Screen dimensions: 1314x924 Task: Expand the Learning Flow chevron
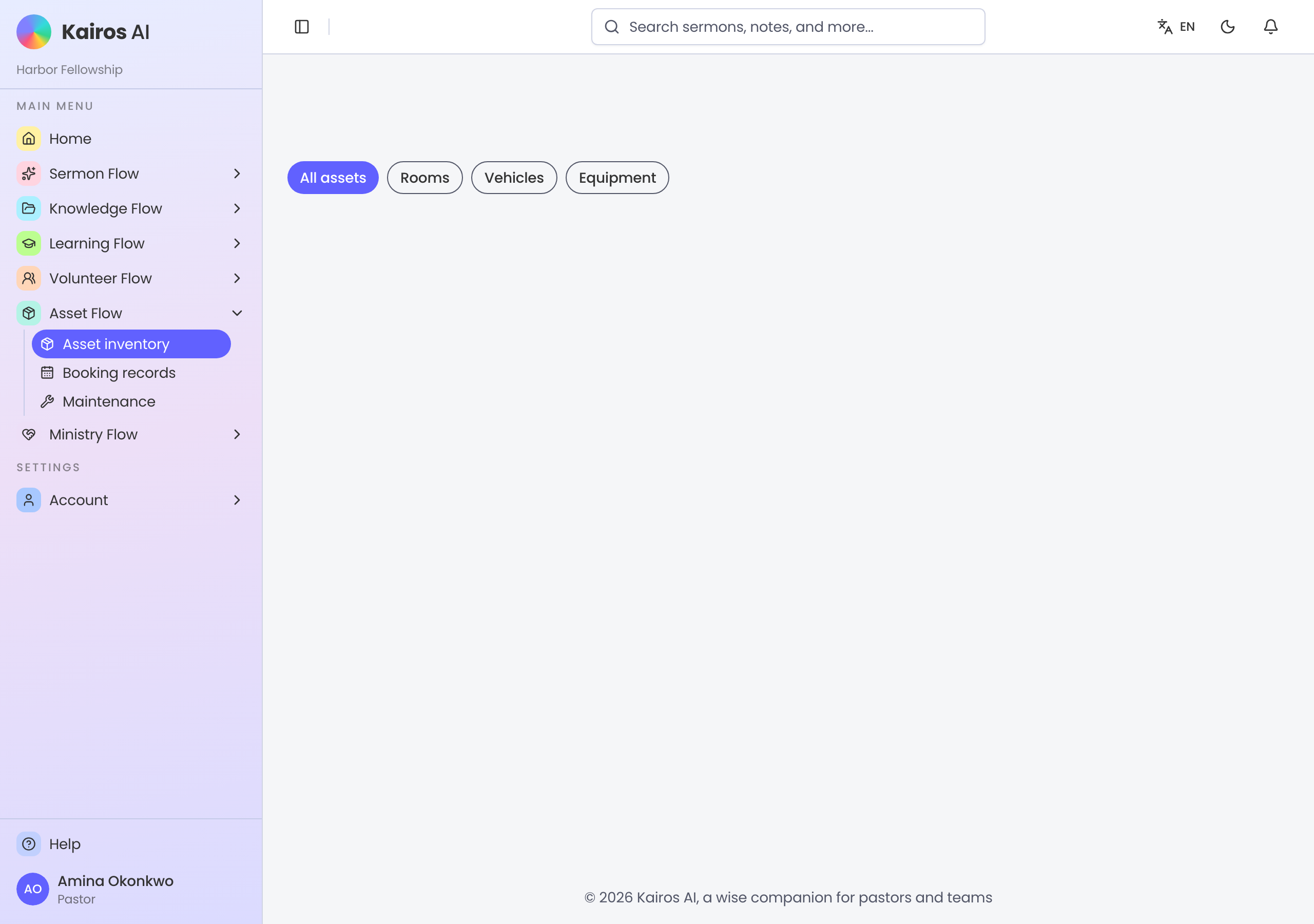(x=237, y=243)
